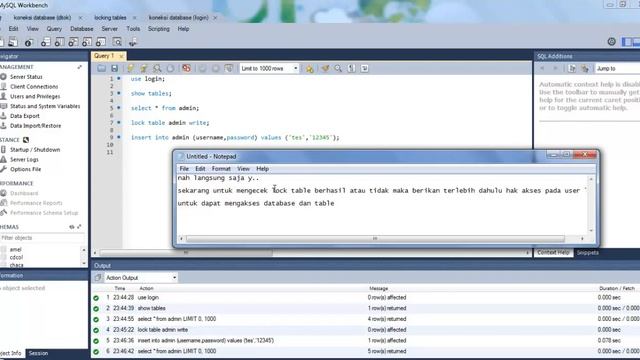Open the Query menu
Viewport: 640px width, 360px height.
[x=54, y=29]
